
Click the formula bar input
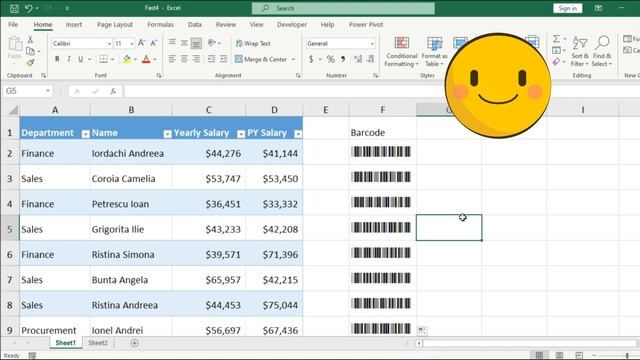point(380,91)
